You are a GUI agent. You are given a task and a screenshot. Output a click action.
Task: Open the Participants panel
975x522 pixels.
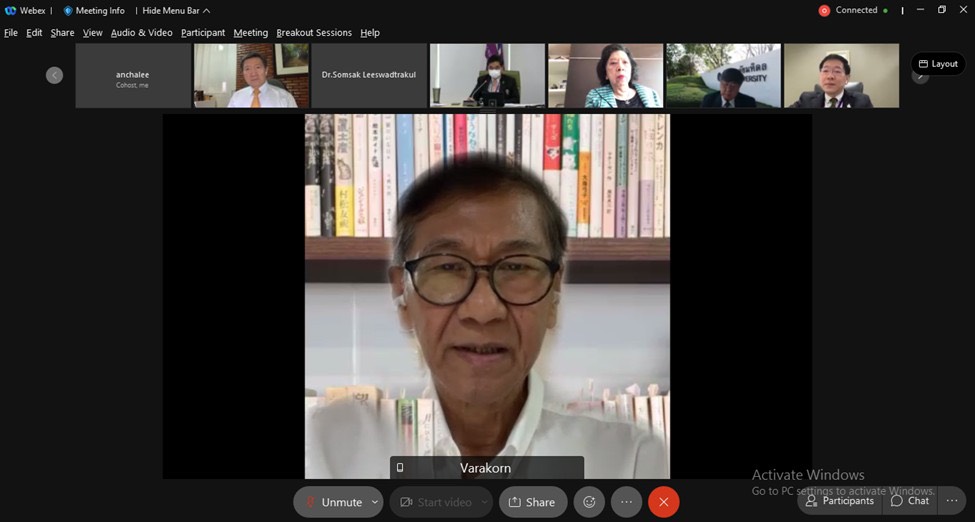(839, 501)
